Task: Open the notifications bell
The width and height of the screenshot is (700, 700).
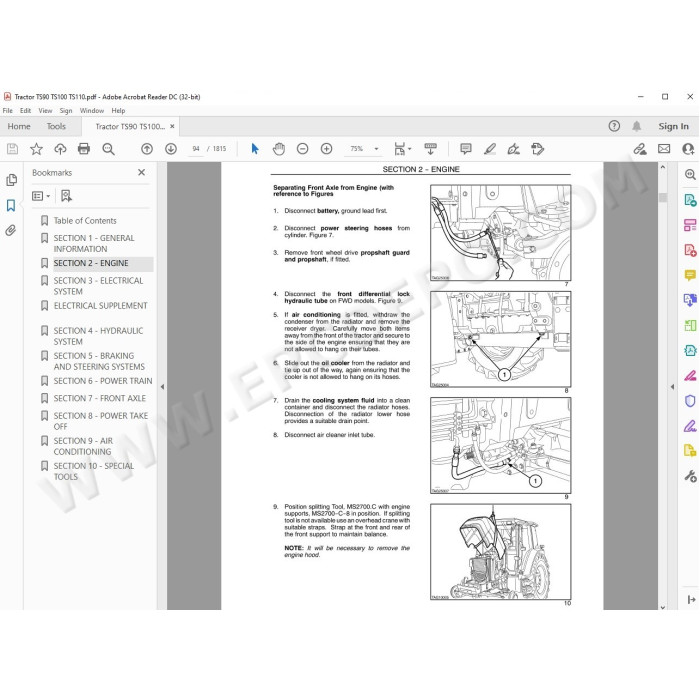Action: 637,126
